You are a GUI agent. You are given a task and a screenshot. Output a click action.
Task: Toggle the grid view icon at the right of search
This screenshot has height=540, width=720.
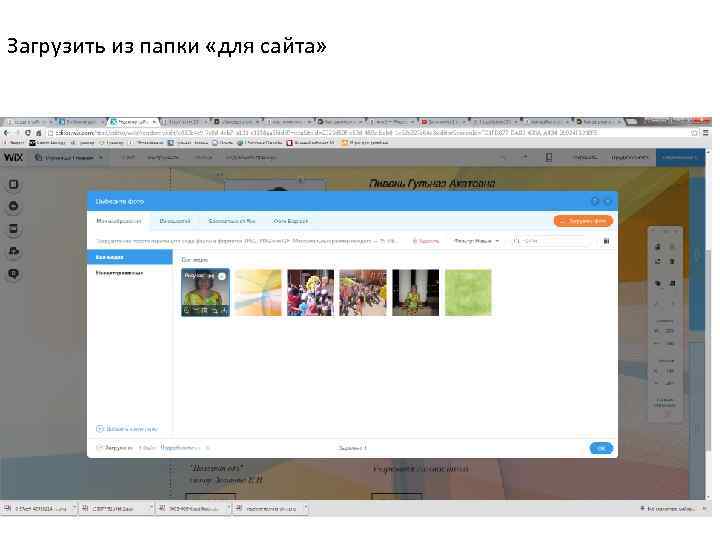tap(607, 241)
